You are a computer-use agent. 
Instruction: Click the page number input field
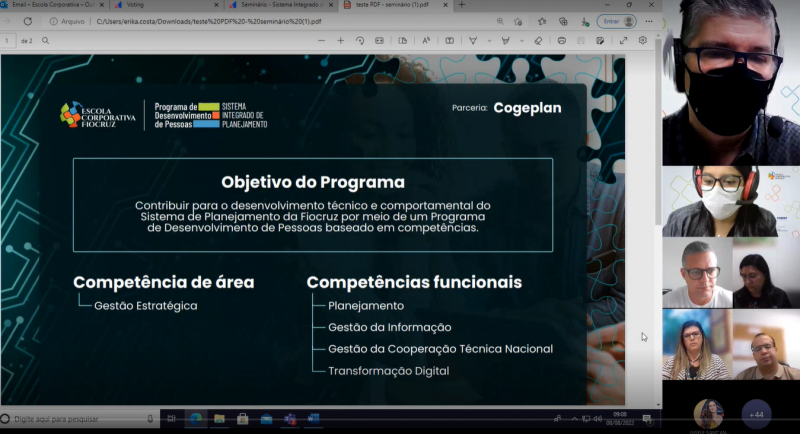click(8, 41)
